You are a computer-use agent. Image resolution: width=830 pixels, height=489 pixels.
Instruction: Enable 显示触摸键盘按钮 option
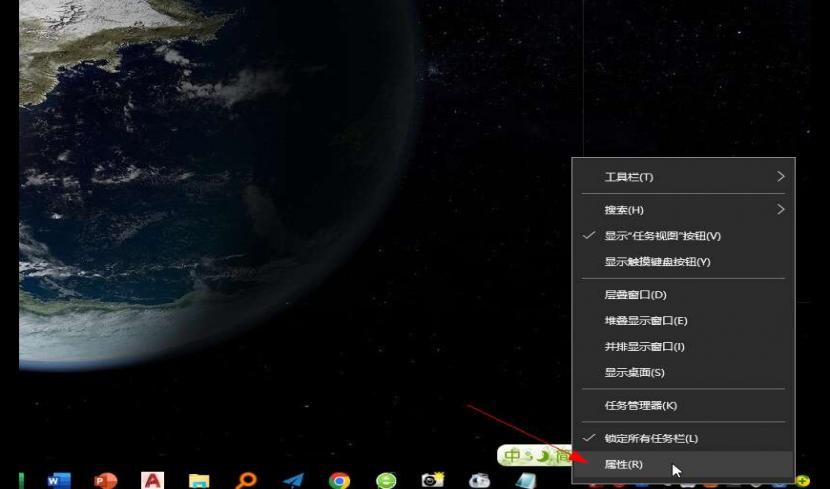pos(657,262)
